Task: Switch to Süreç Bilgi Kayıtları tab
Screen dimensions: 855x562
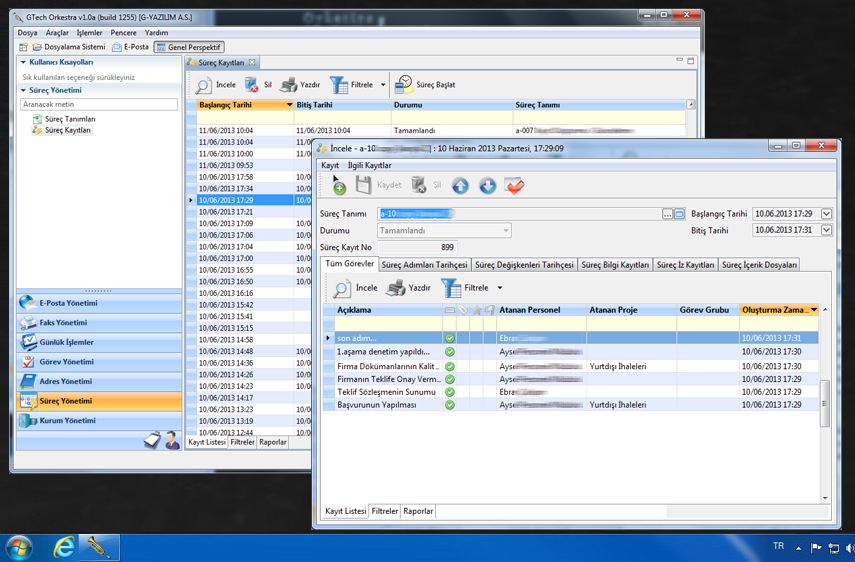Action: coord(615,265)
